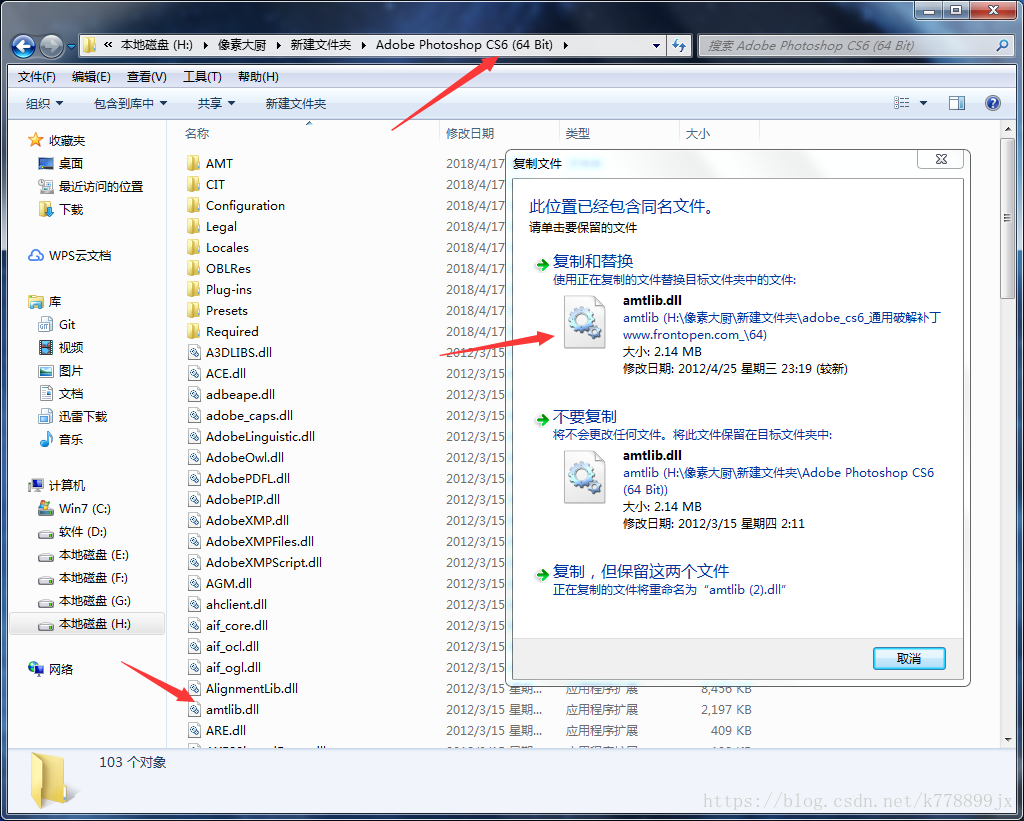This screenshot has height=821, width=1024.
Task: Expand arrow after 本地磁盘 (H:) breadcrumb
Action: [x=205, y=45]
